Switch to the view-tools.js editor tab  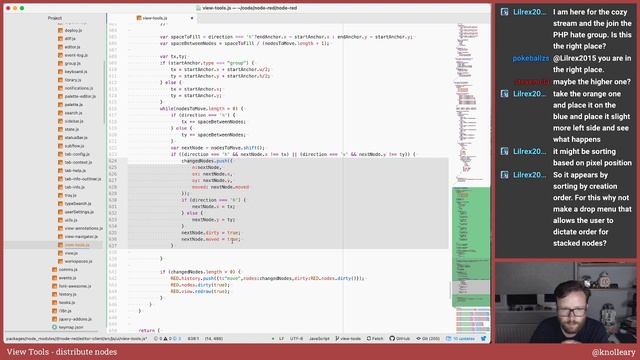(152, 18)
